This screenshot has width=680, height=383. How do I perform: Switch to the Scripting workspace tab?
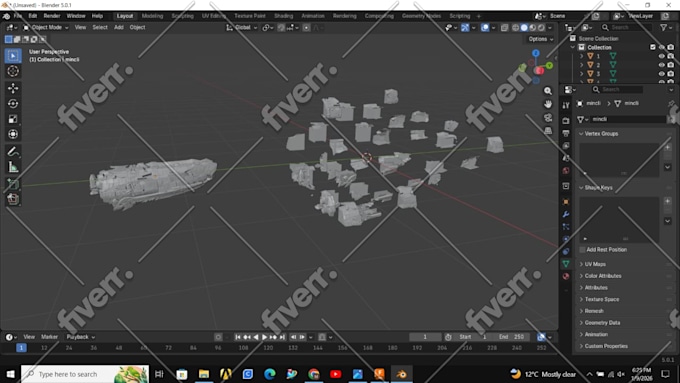click(x=460, y=16)
